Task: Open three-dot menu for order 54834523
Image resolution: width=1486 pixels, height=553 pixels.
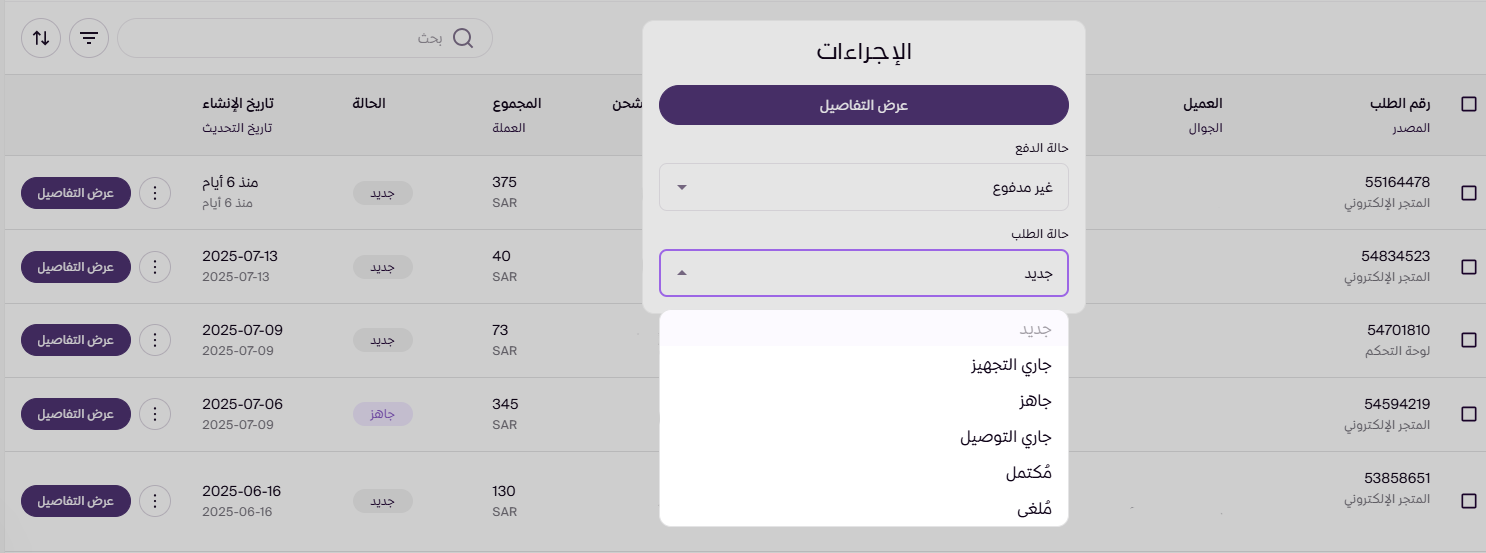Action: click(154, 267)
